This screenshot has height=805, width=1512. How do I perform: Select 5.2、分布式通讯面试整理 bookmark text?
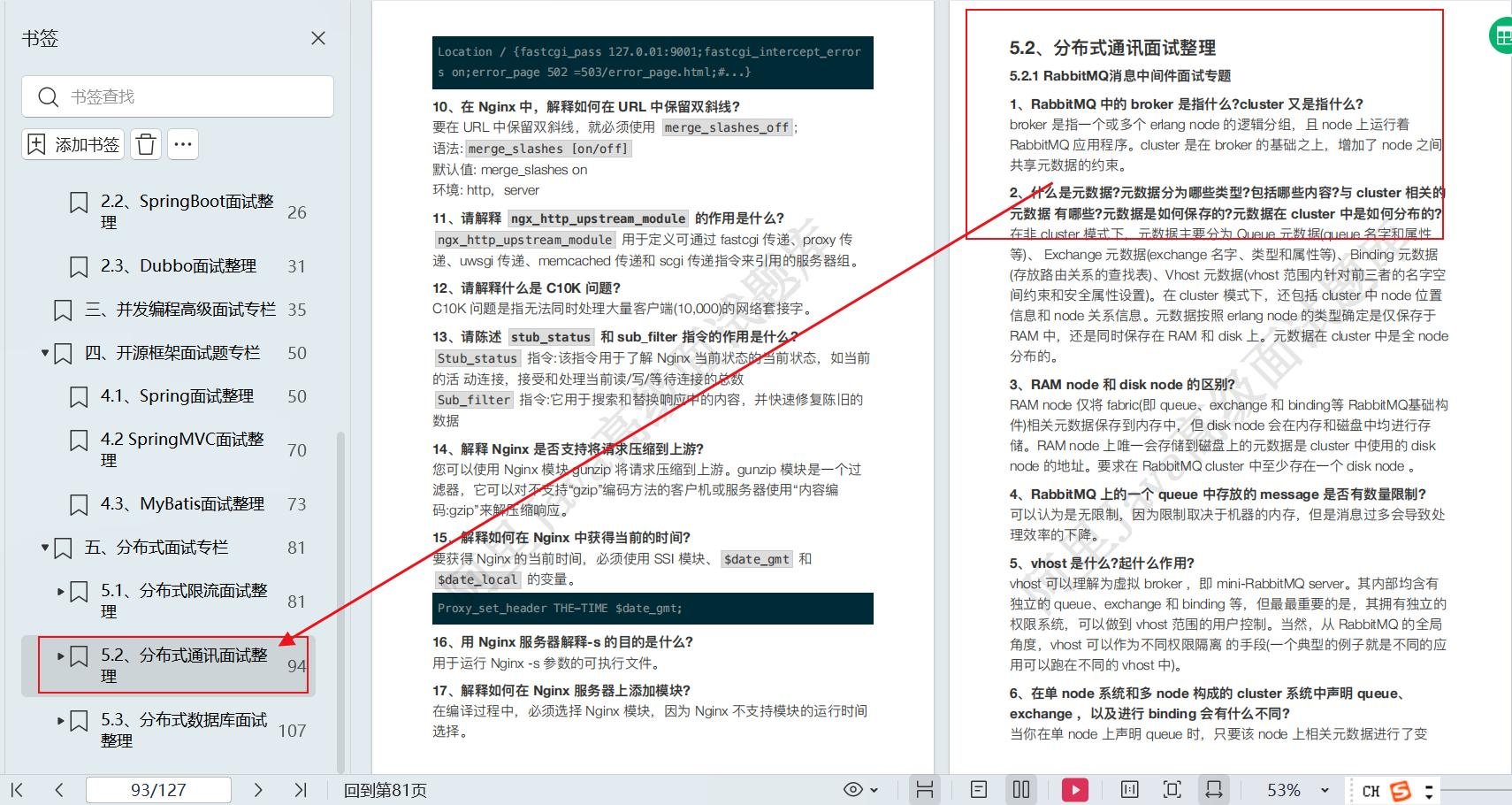pyautogui.click(x=184, y=665)
